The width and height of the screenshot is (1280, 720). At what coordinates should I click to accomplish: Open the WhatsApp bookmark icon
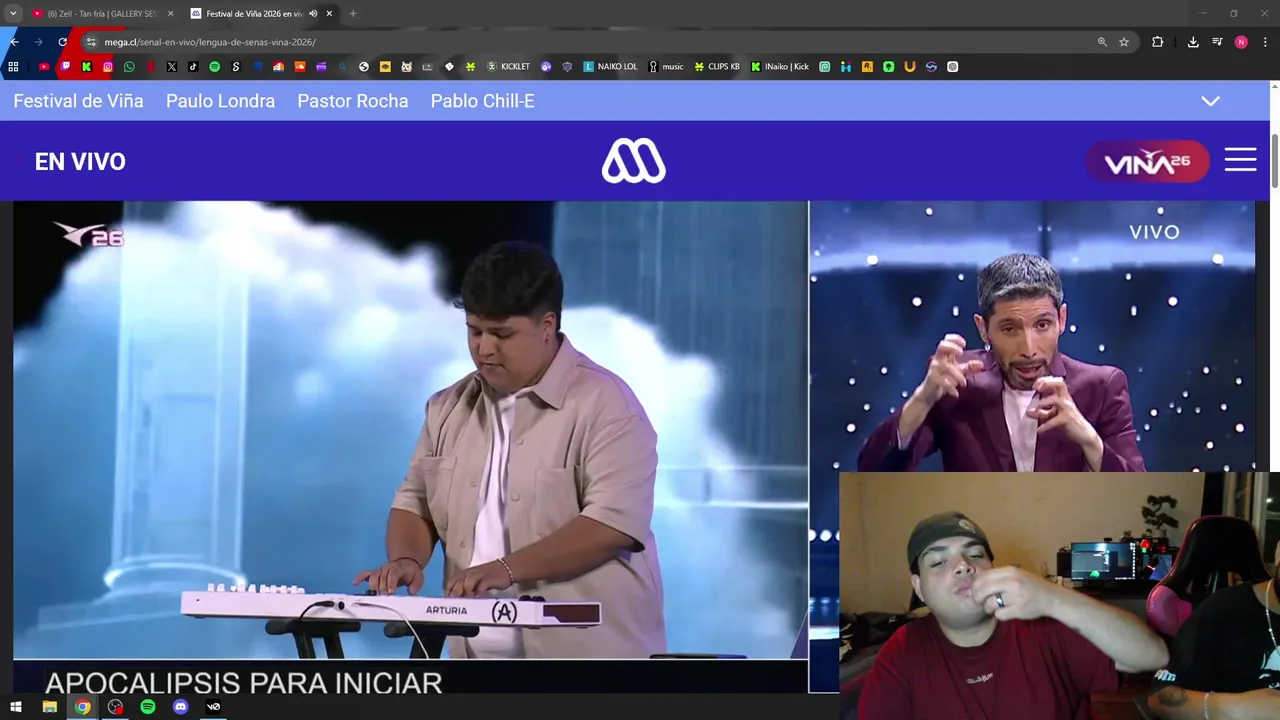pos(129,67)
